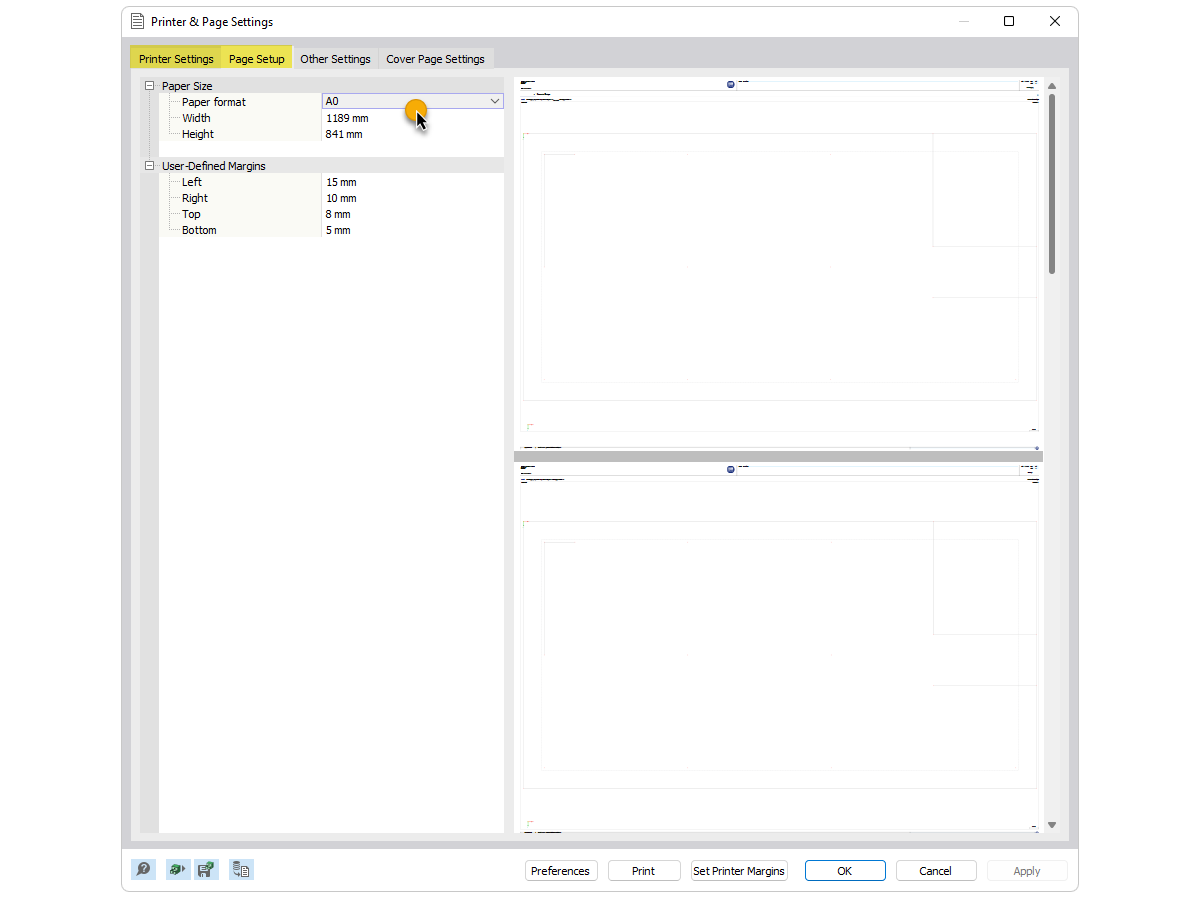Screen dimensions: 1200x900
Task: Confirm settings with OK
Action: pyautogui.click(x=844, y=870)
